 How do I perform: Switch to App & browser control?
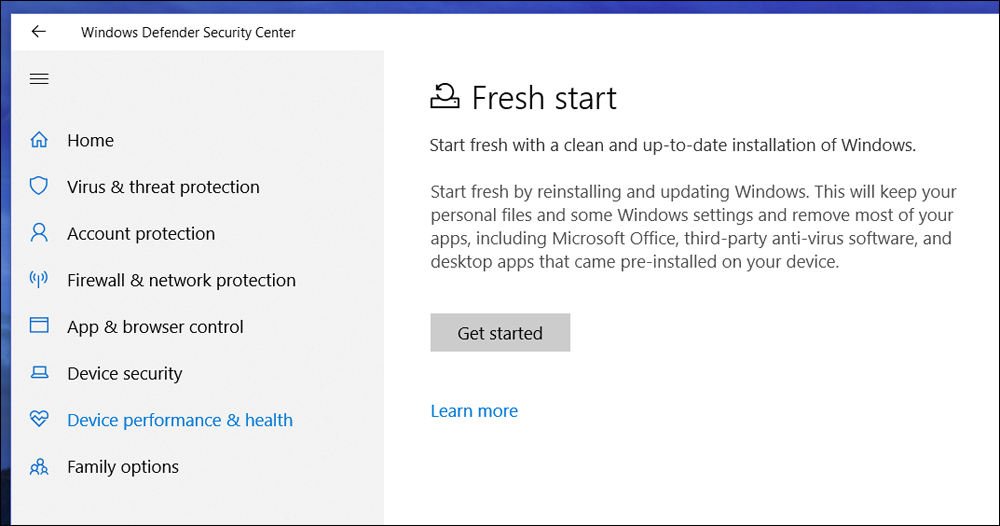coord(155,326)
